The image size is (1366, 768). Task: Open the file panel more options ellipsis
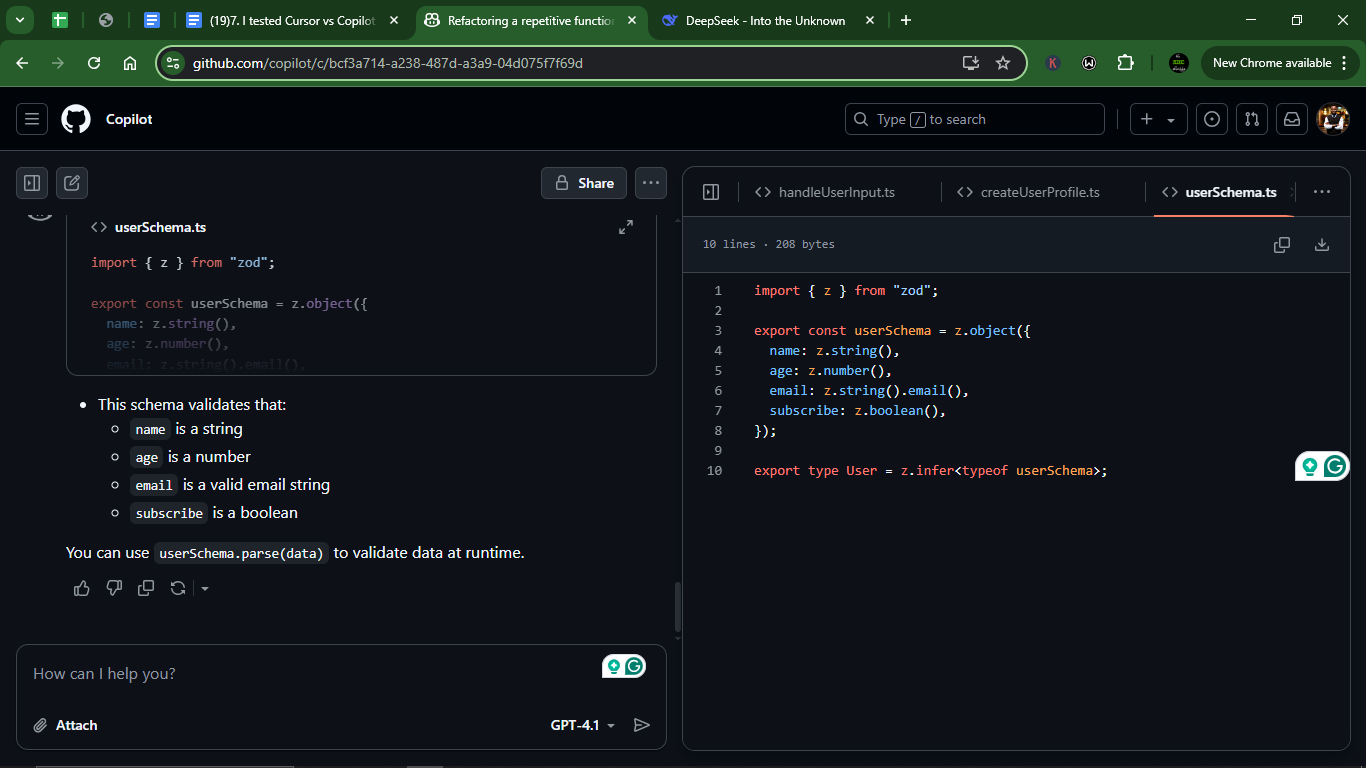1322,192
